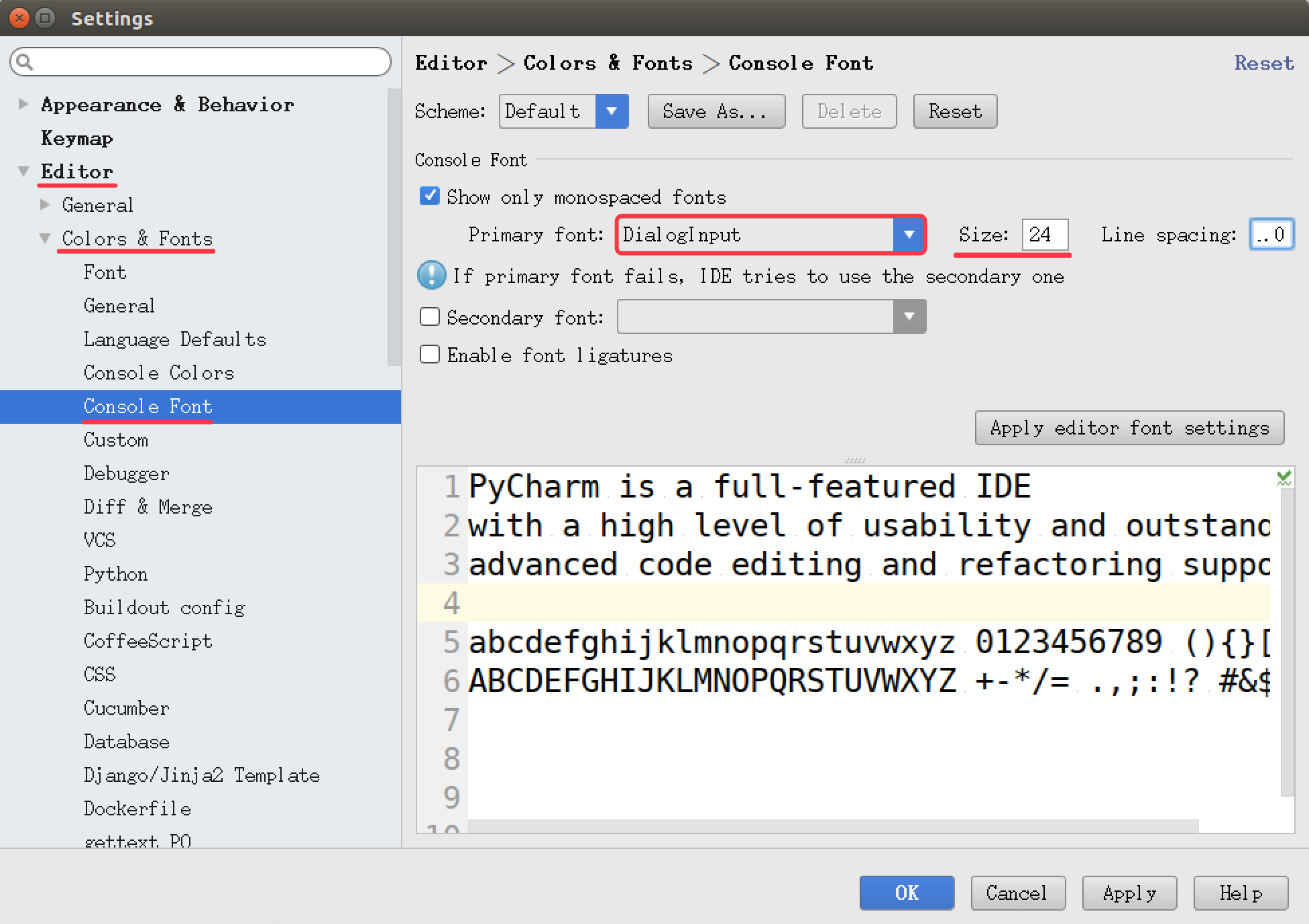
Task: Click the reset icon in top-right corner
Action: [x=1262, y=61]
